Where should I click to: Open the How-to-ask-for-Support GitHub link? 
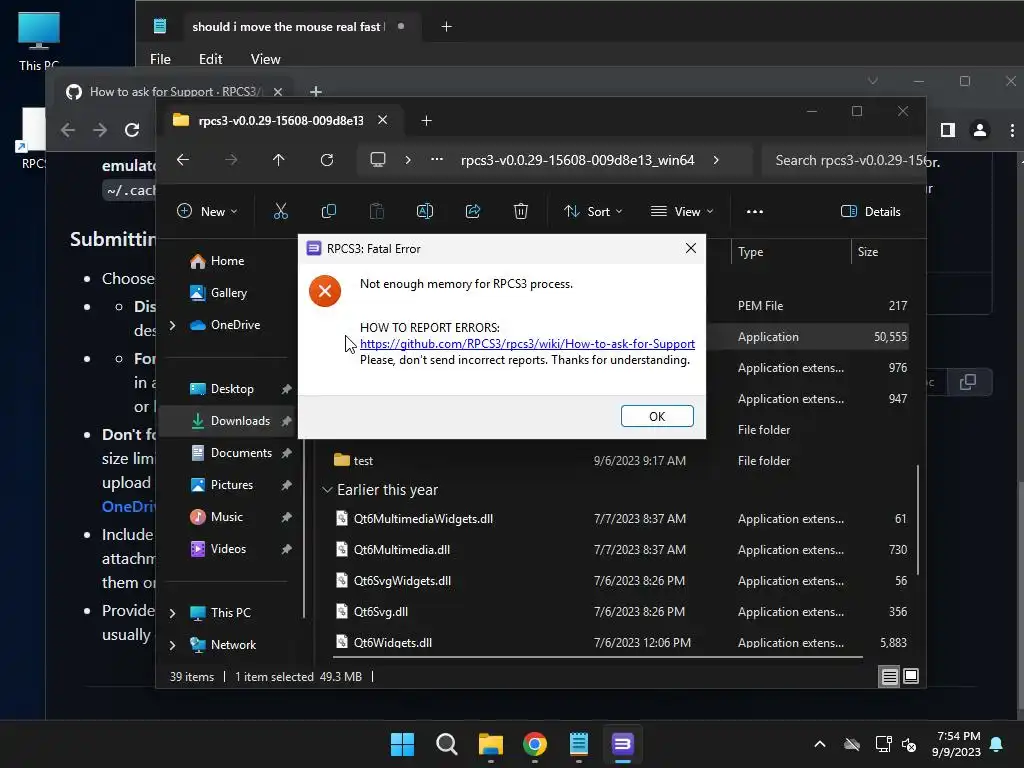click(x=527, y=344)
